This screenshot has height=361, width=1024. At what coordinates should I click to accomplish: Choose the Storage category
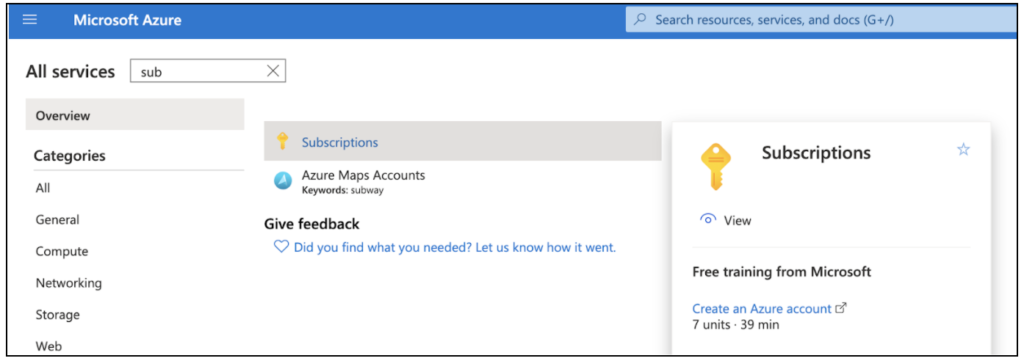point(57,315)
